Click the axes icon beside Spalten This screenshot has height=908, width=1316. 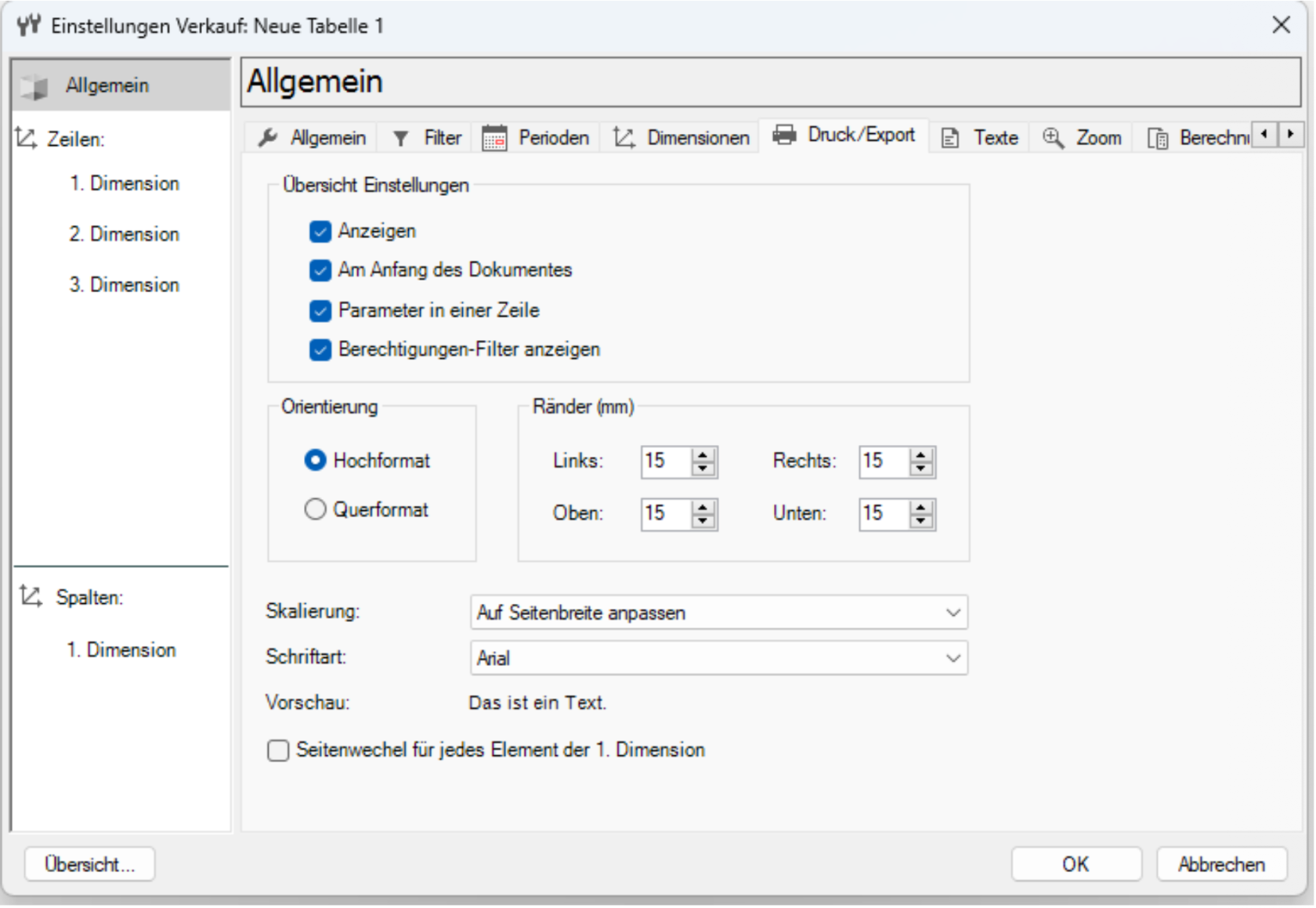(31, 596)
